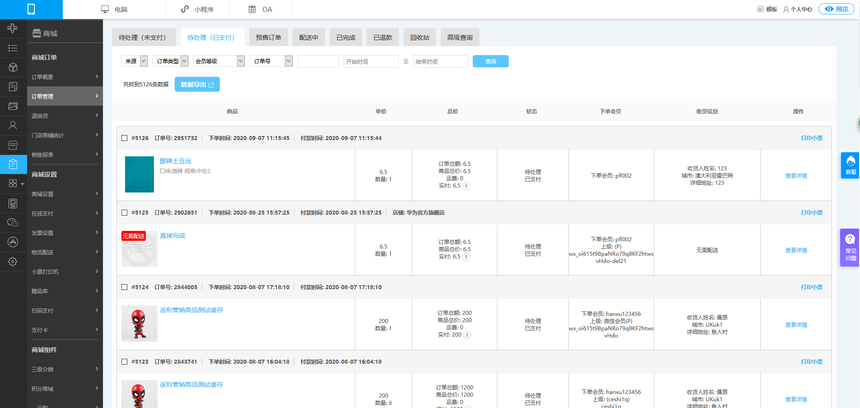Viewport: 860px width, 408px height.
Task: Switch to the 高级查询 tab
Action: [460, 37]
